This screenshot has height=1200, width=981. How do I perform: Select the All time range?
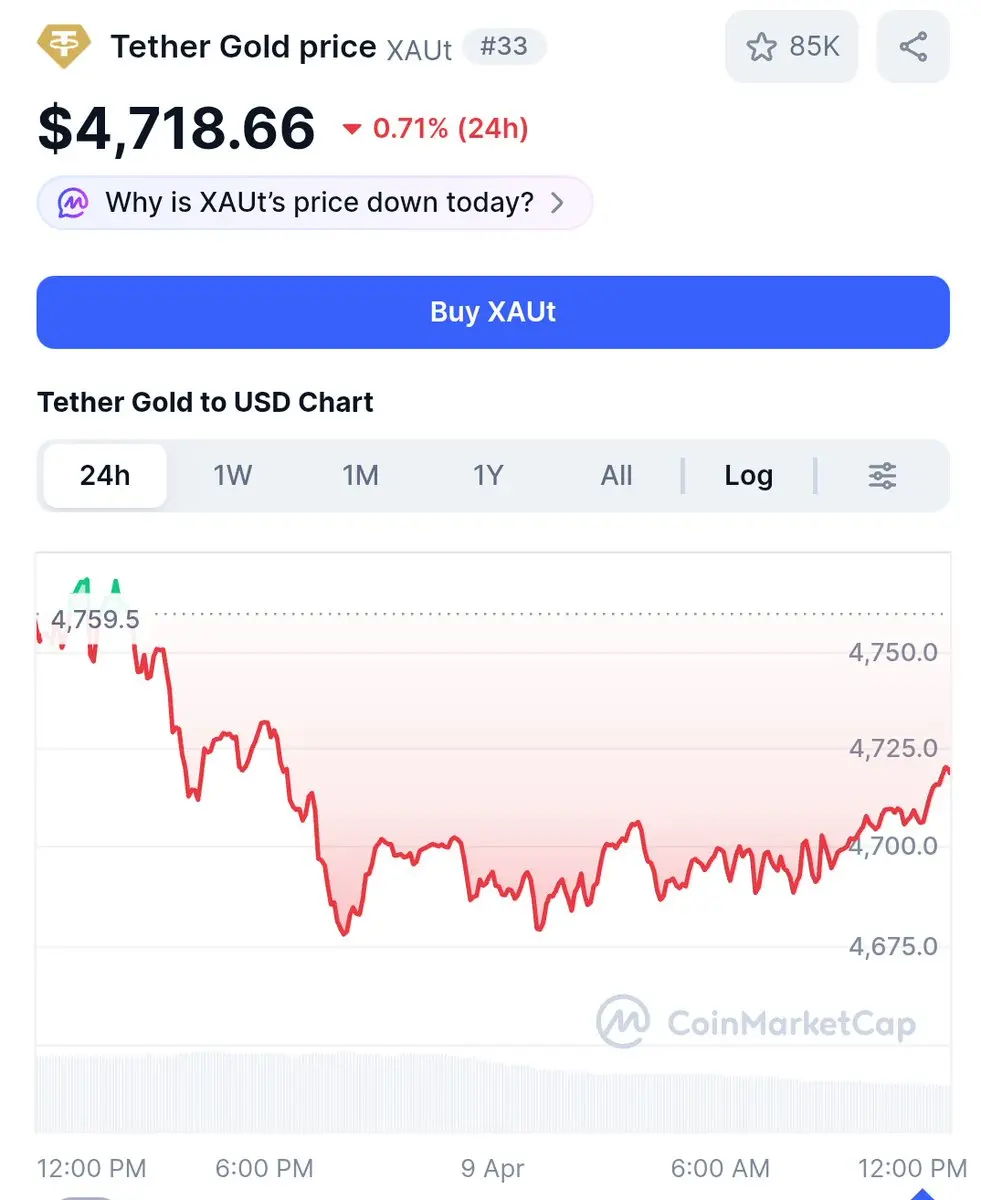[x=616, y=476]
